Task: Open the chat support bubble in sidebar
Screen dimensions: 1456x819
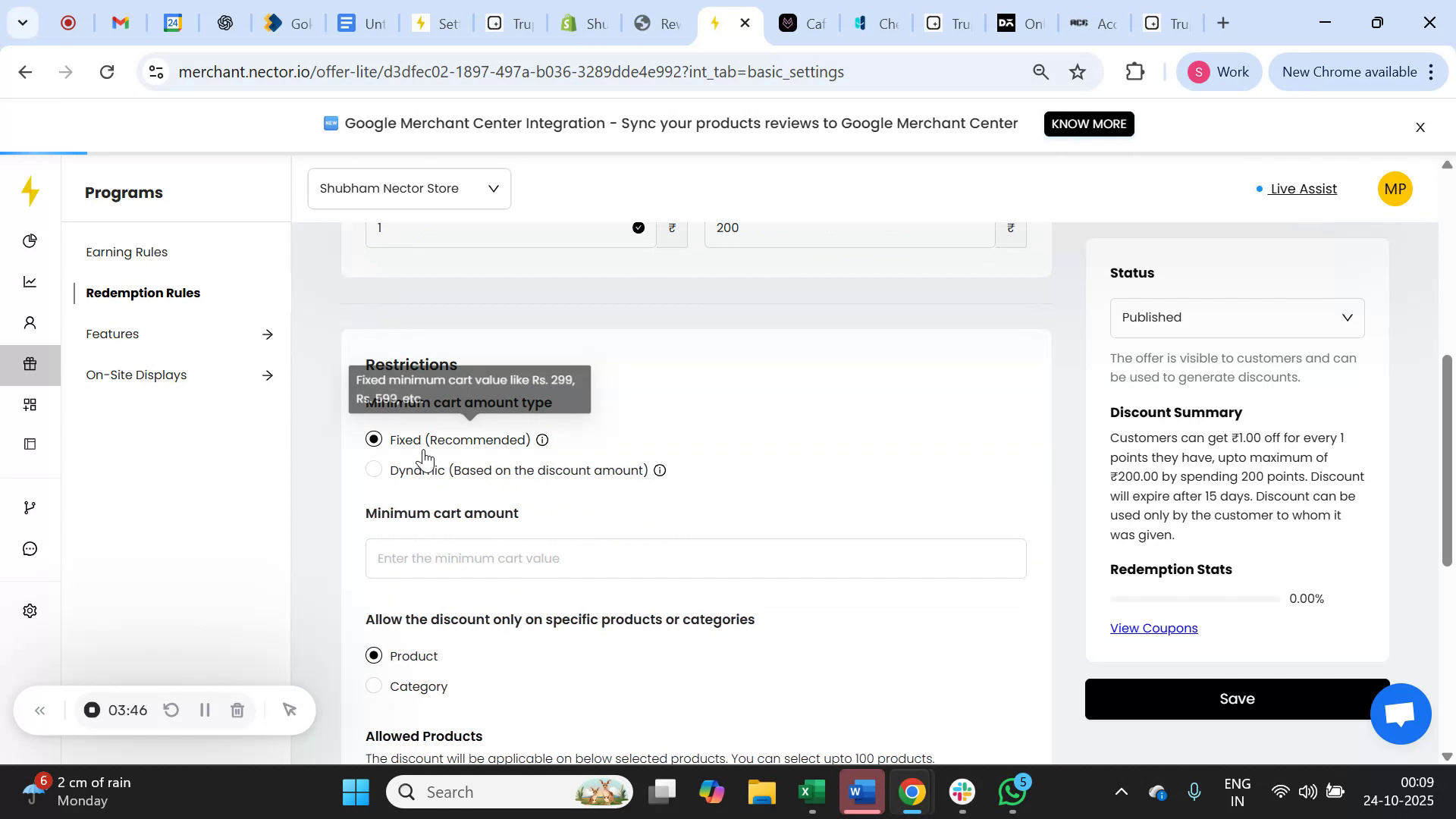Action: pos(30,548)
